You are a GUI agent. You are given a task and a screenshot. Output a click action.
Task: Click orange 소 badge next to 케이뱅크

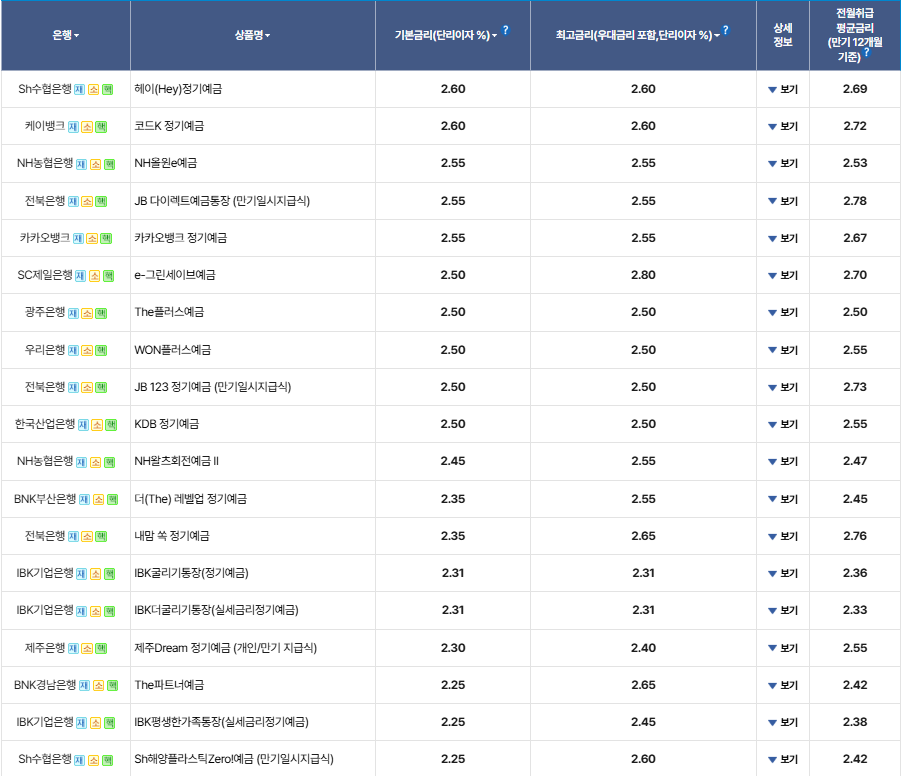(87, 127)
